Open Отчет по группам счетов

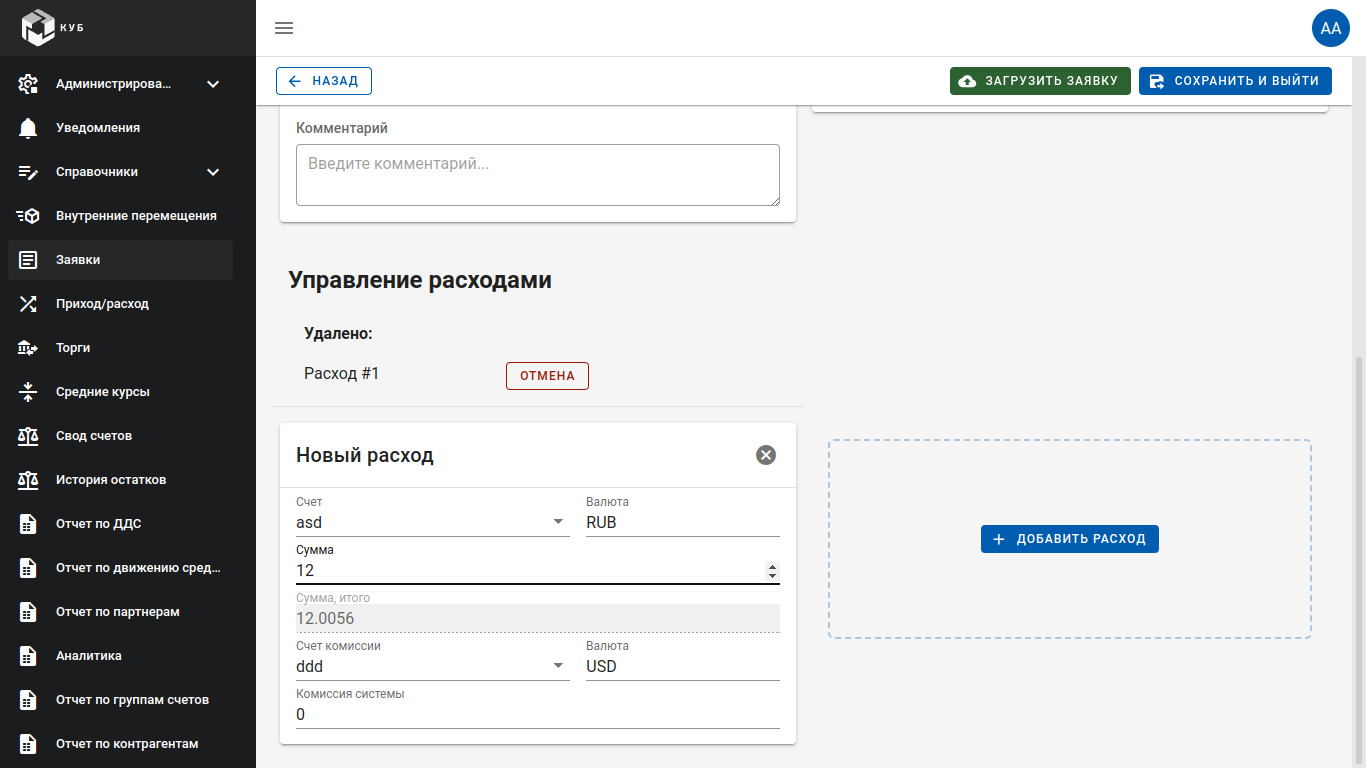click(x=120, y=700)
